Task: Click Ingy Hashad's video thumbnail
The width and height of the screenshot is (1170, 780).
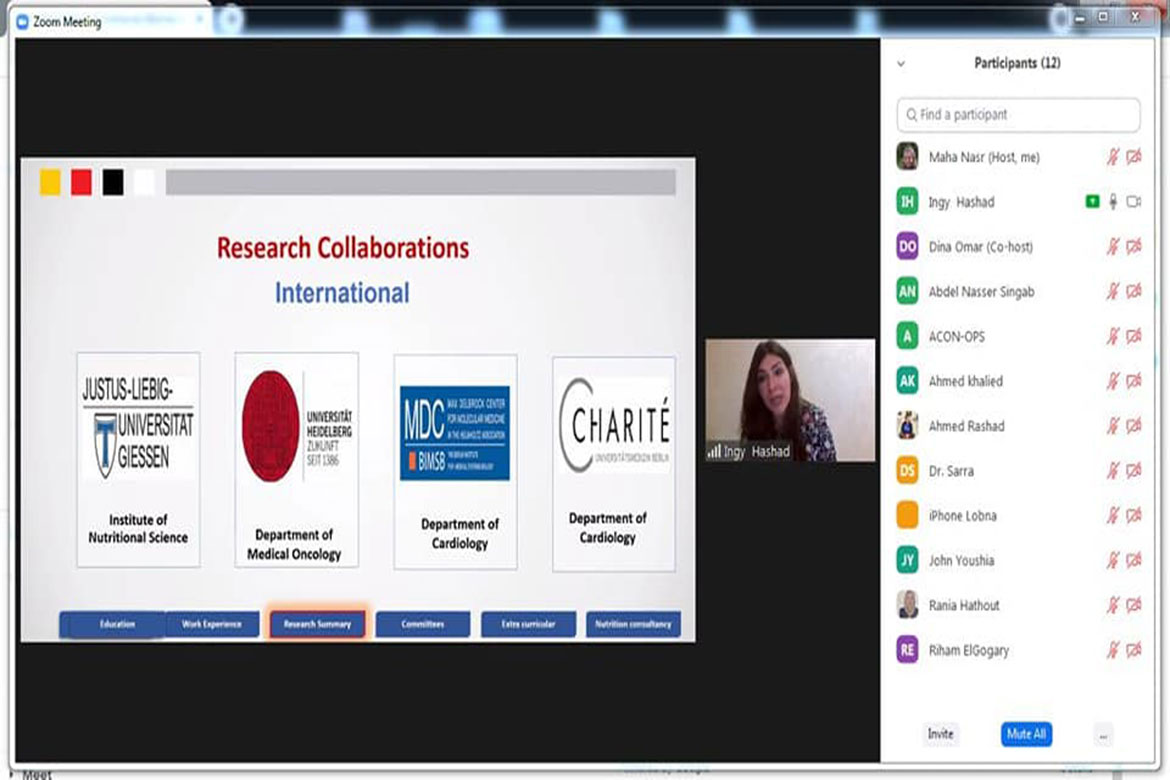Action: [790, 400]
